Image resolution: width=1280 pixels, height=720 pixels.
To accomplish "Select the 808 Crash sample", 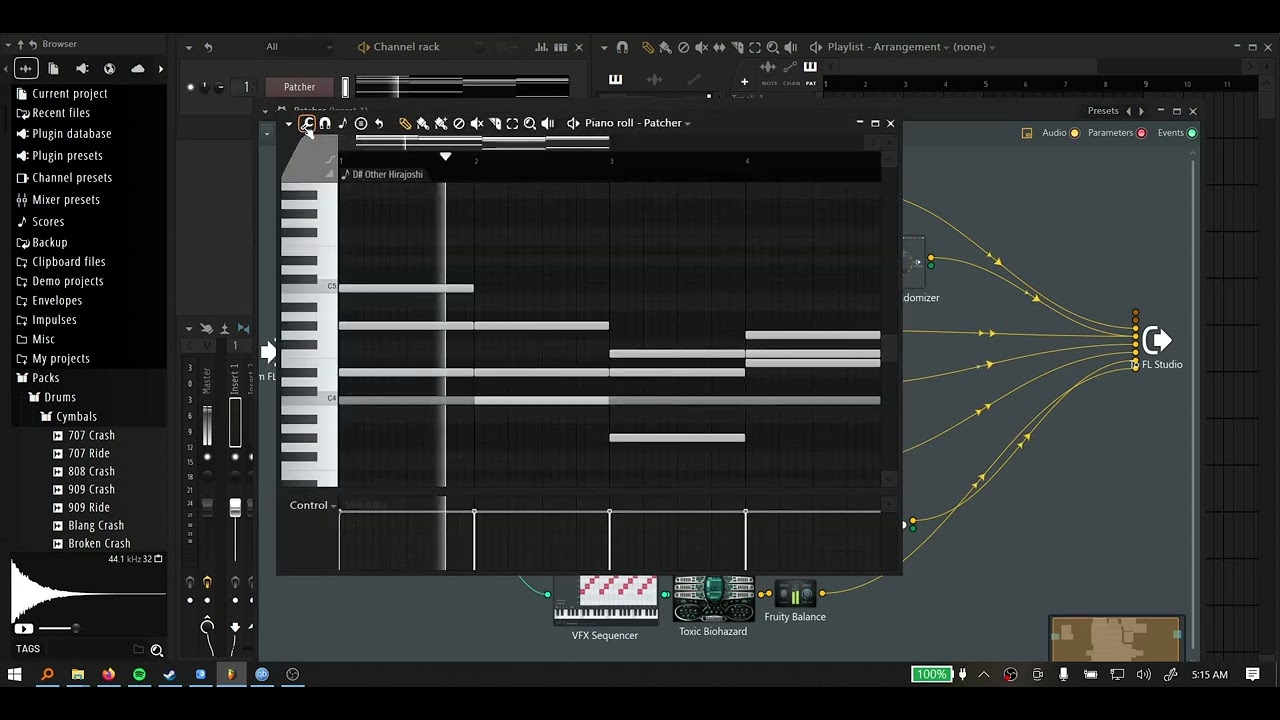I will click(84, 472).
